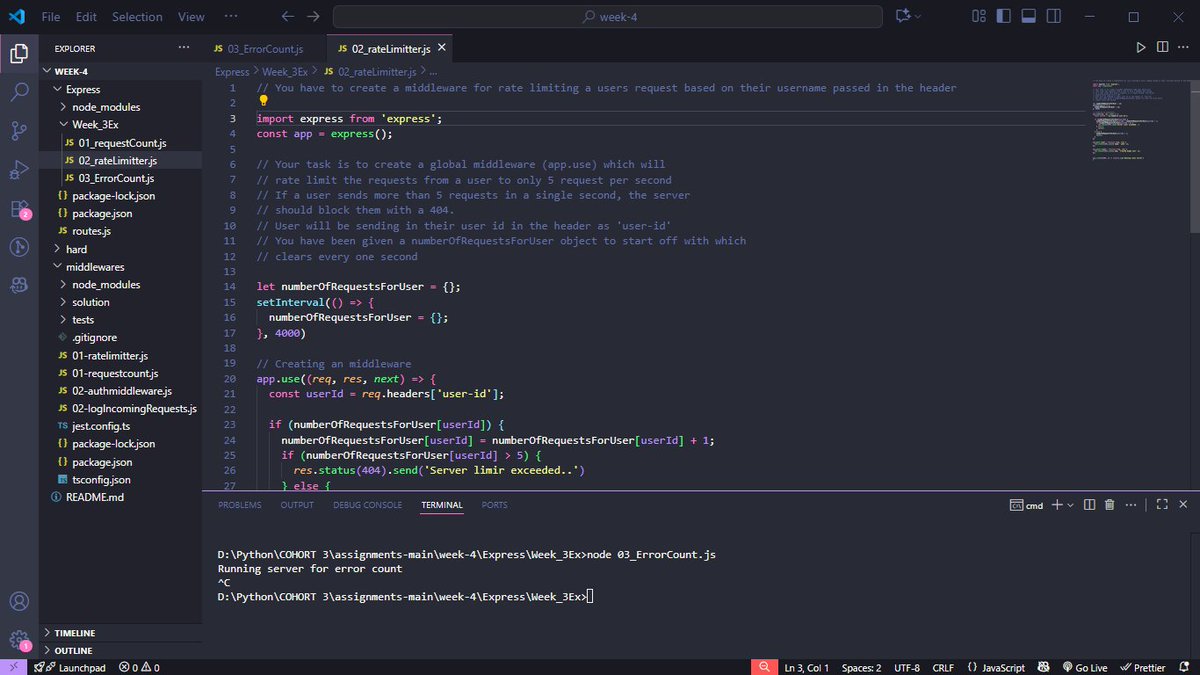Open the launch profile dropdown next to plus
The image size is (1200, 675).
[x=1070, y=505]
